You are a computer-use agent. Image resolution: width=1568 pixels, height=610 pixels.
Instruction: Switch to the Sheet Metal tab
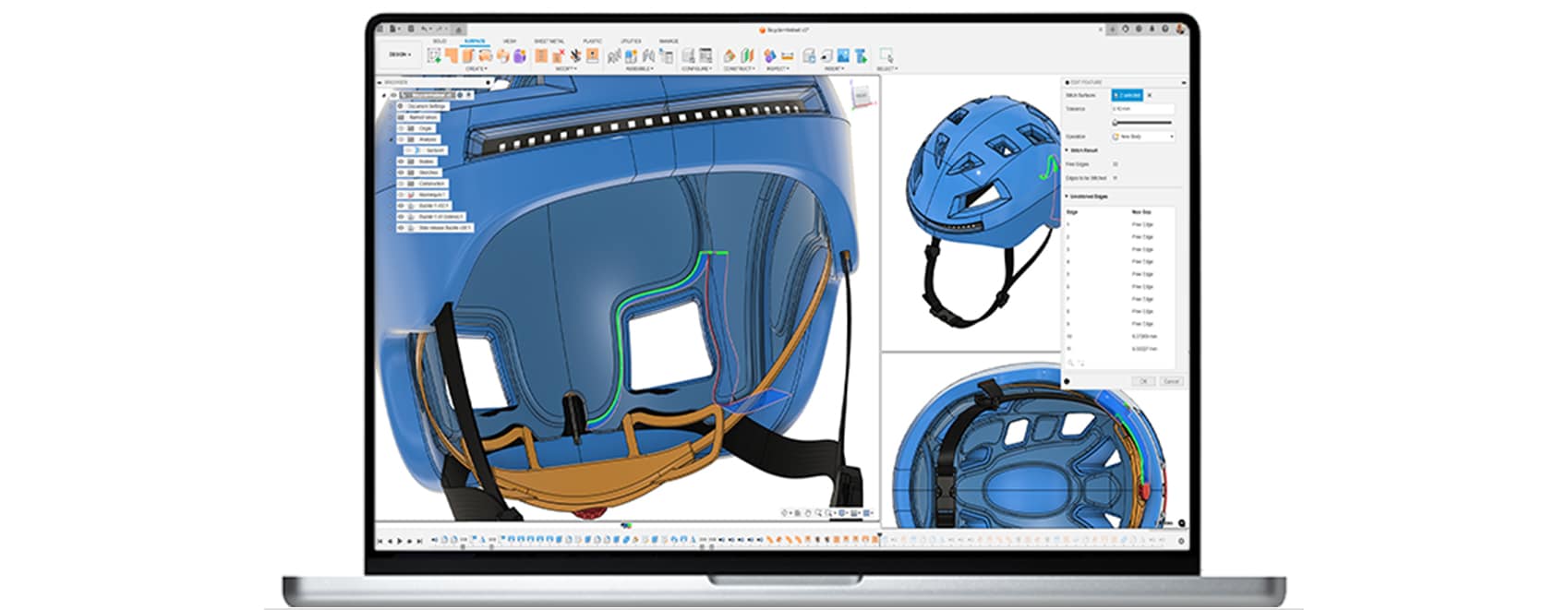click(549, 42)
